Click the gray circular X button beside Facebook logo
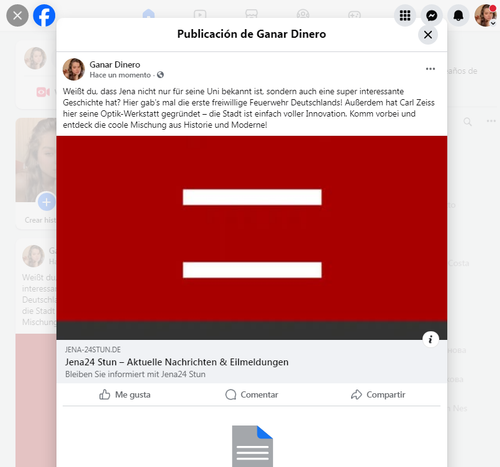The height and width of the screenshot is (467, 500). [x=17, y=15]
